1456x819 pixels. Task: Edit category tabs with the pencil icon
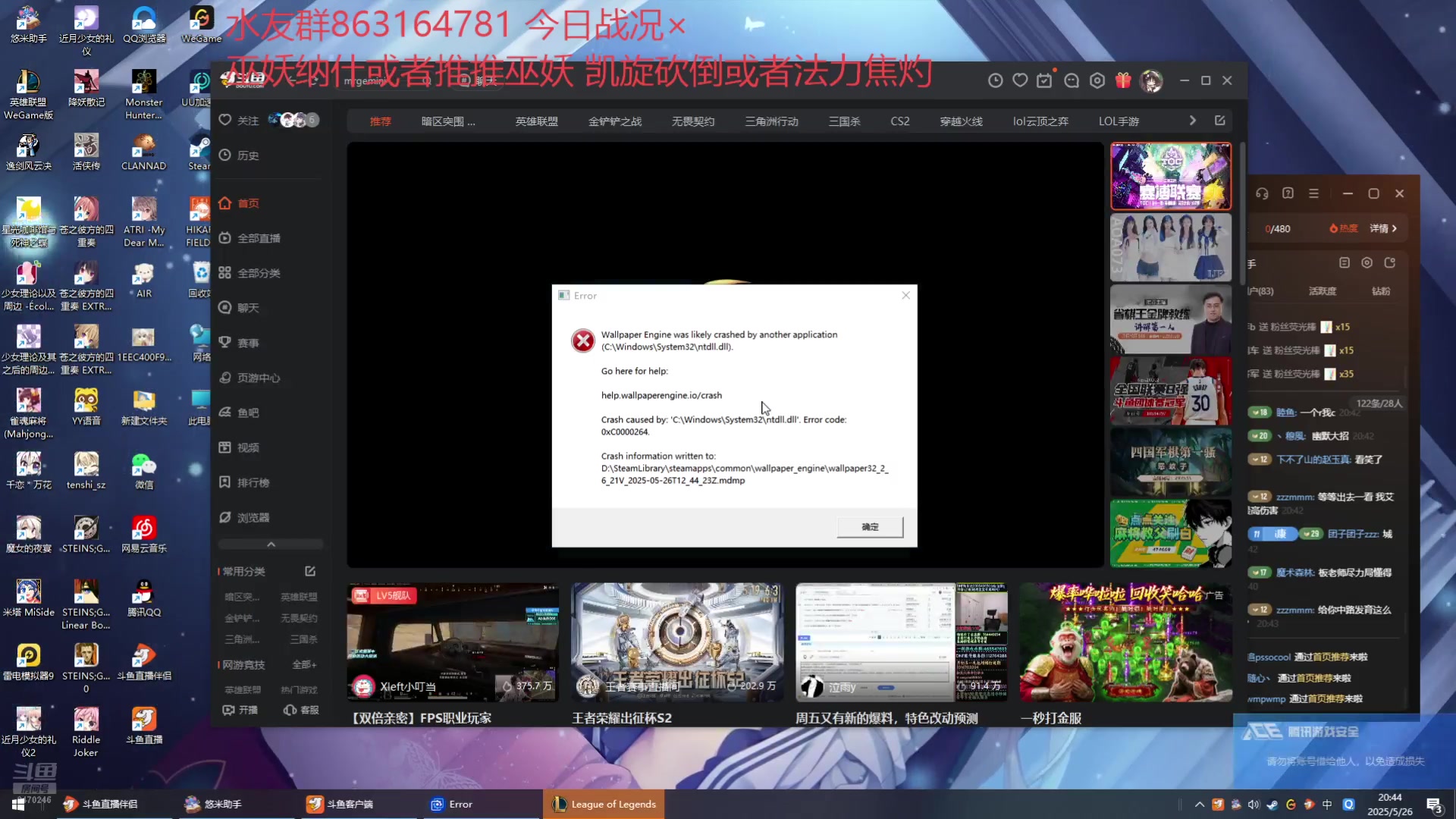pyautogui.click(x=1219, y=121)
